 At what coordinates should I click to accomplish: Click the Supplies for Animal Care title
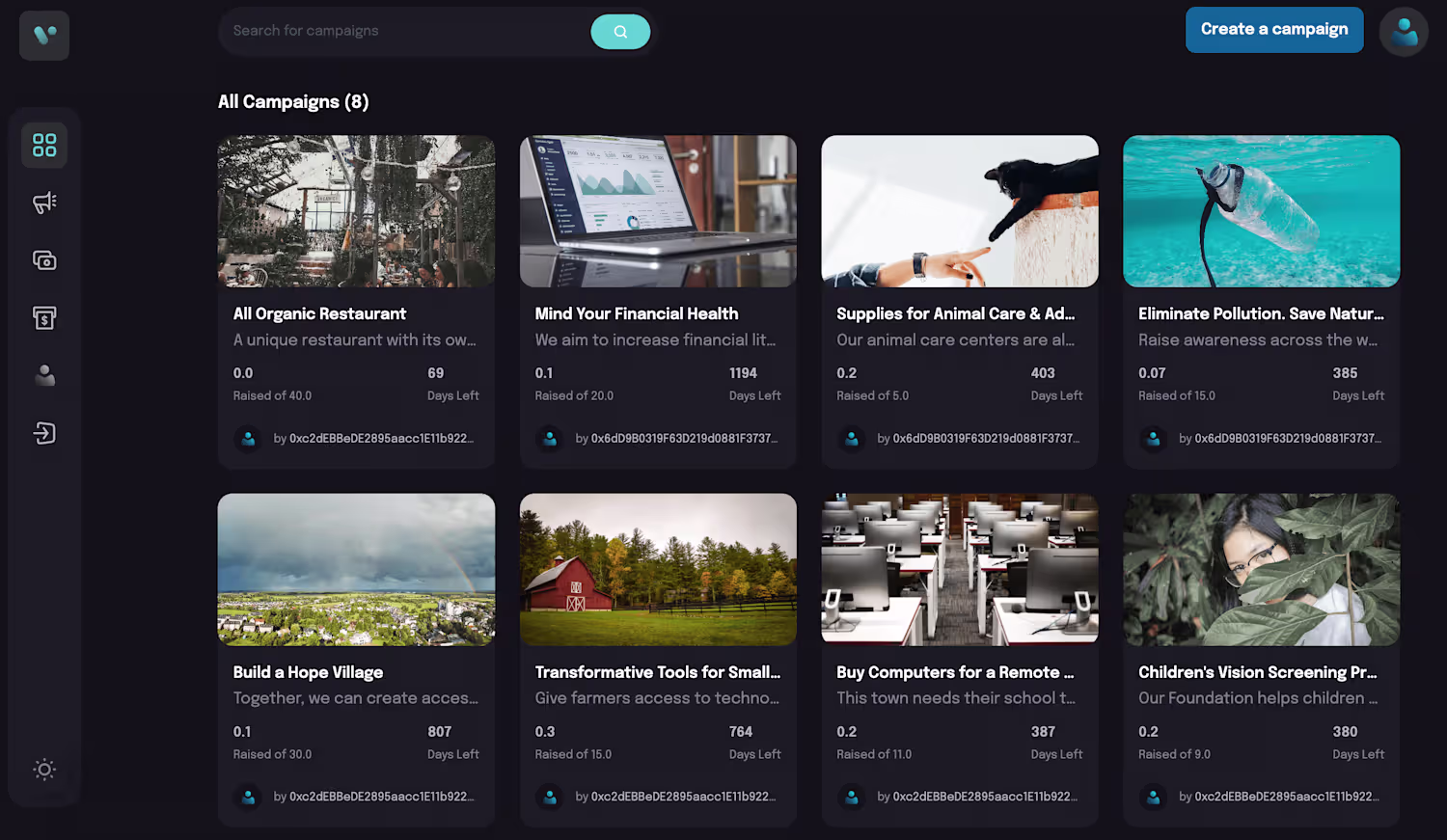click(955, 313)
